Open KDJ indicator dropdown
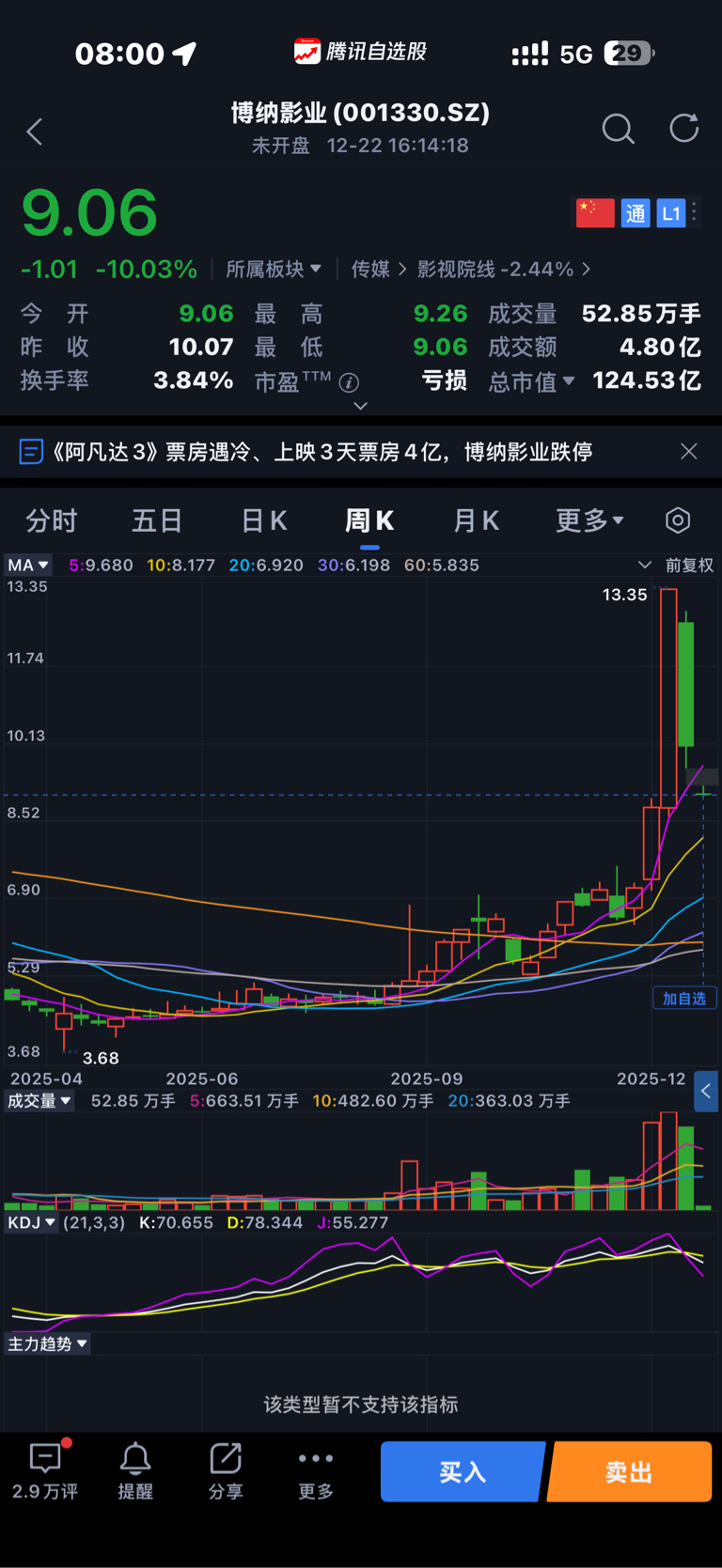The image size is (722, 1568). (x=32, y=1223)
